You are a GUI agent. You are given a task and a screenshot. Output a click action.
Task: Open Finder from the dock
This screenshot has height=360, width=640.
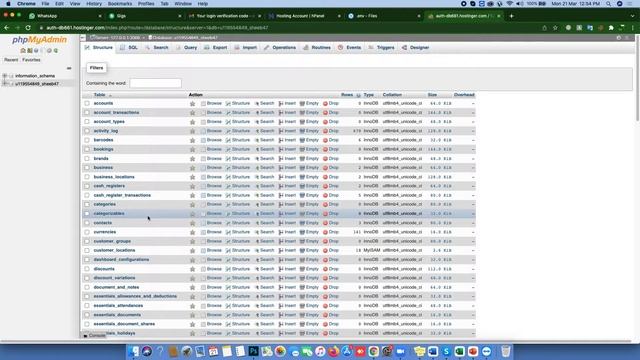coord(133,351)
